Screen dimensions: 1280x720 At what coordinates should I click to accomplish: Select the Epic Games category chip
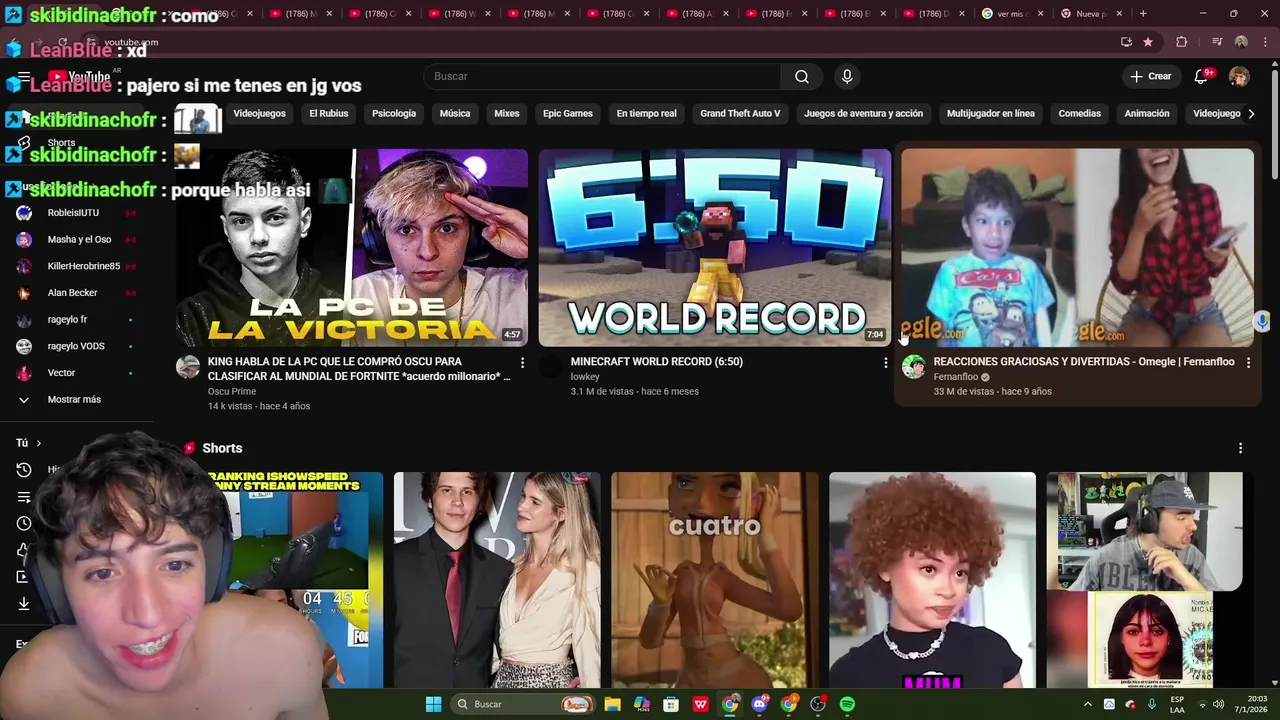point(568,114)
